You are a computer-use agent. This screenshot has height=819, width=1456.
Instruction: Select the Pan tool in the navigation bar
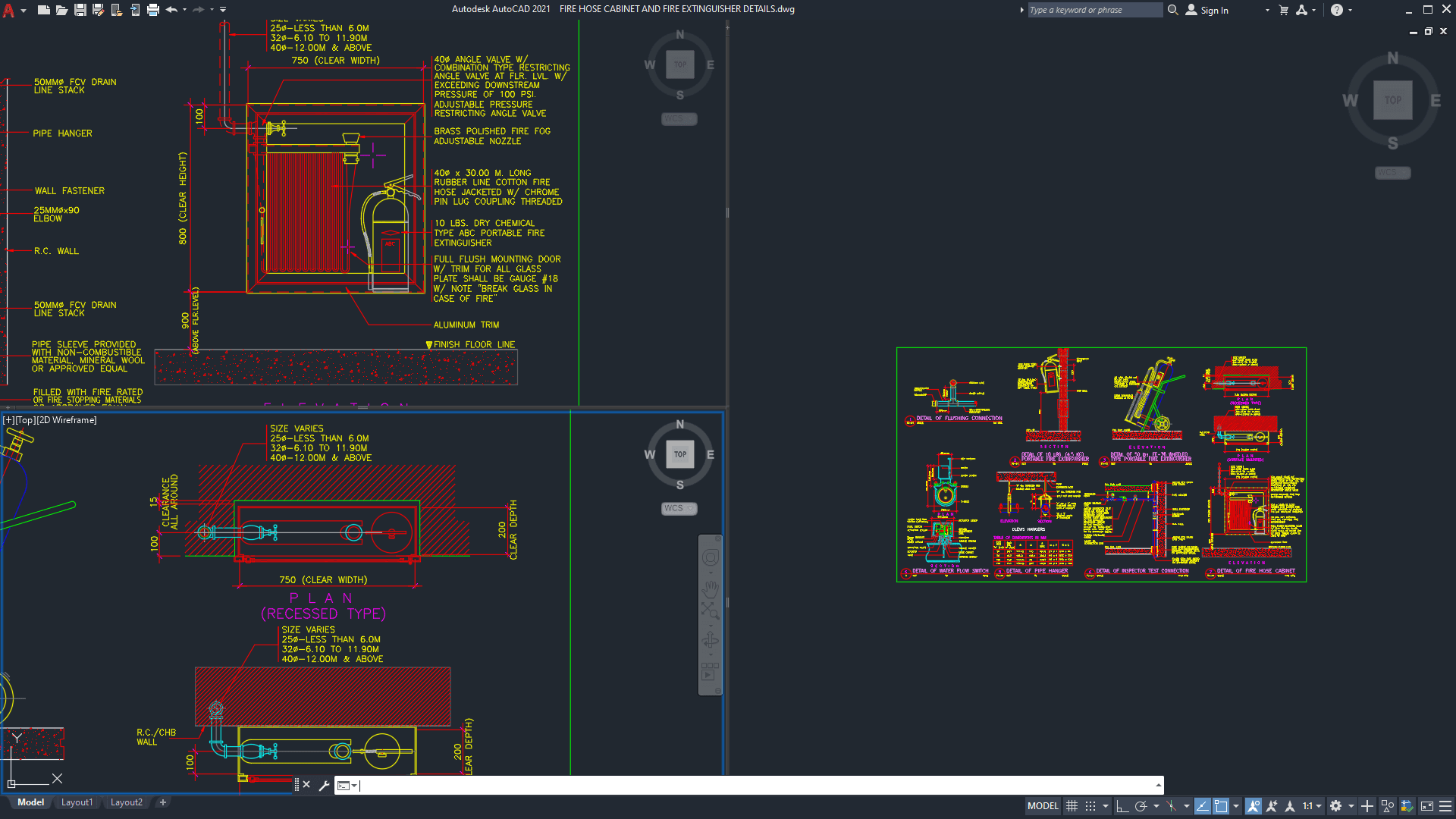tap(710, 588)
